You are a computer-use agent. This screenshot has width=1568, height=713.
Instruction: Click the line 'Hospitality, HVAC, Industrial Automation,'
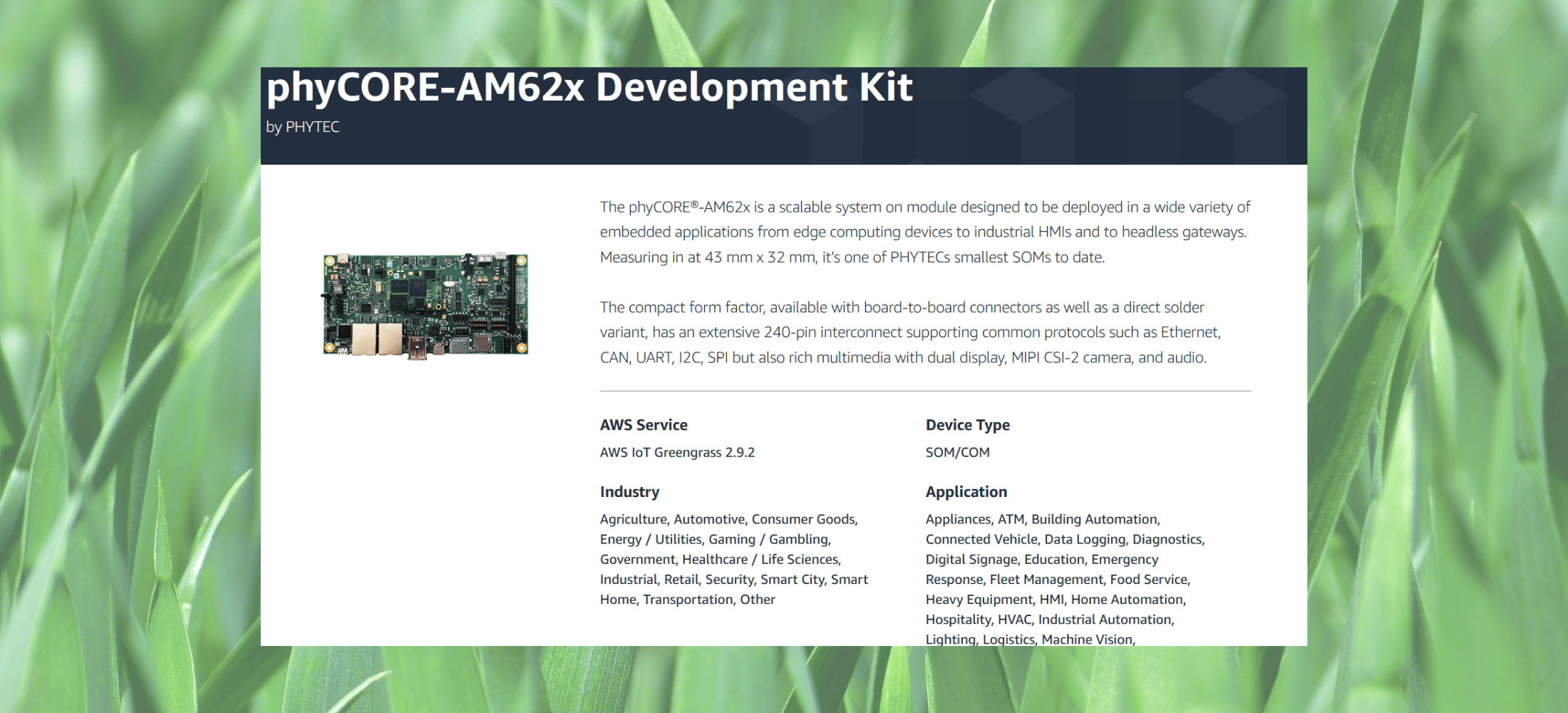click(1050, 619)
